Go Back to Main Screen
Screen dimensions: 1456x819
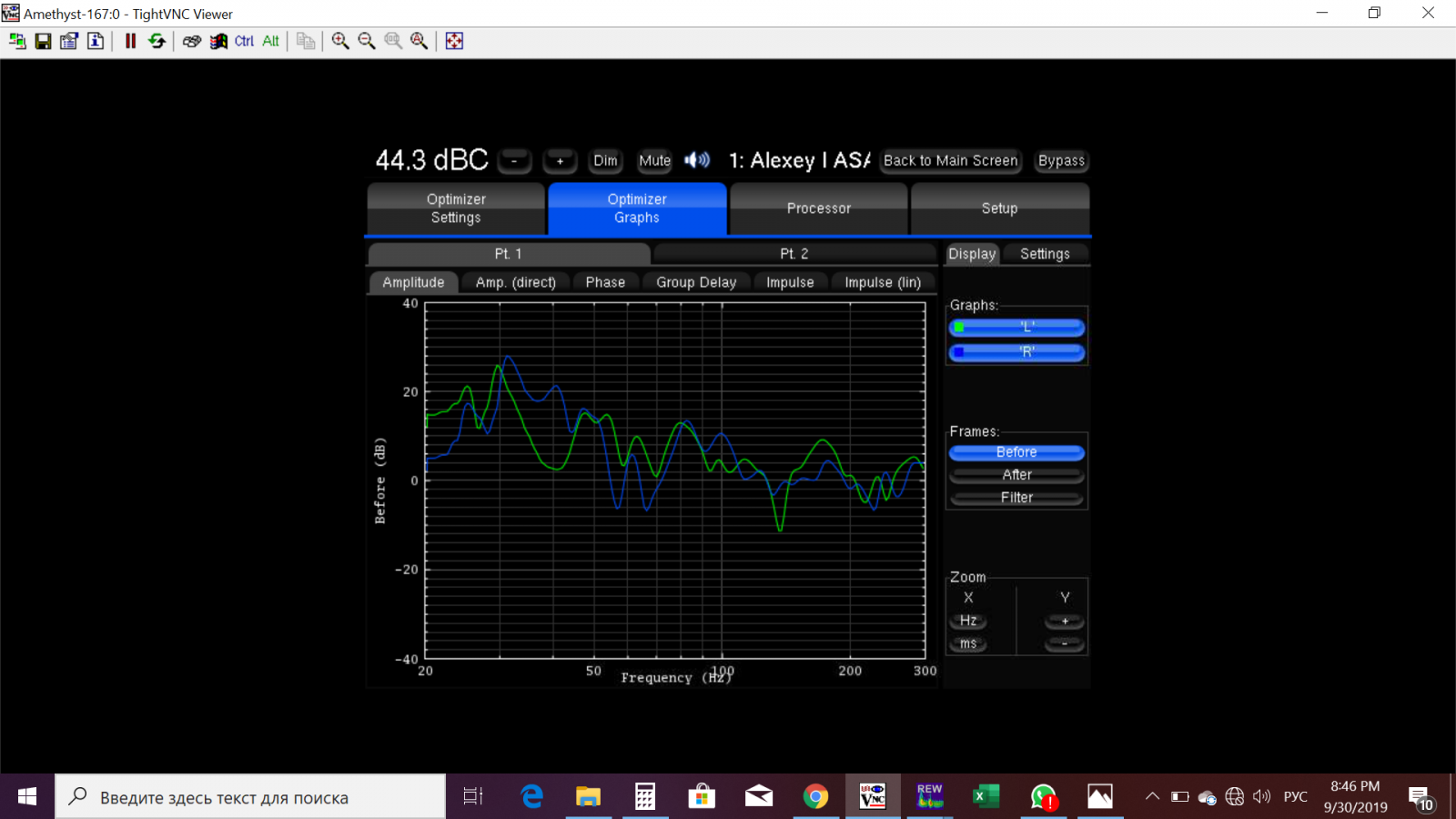pyautogui.click(x=951, y=161)
